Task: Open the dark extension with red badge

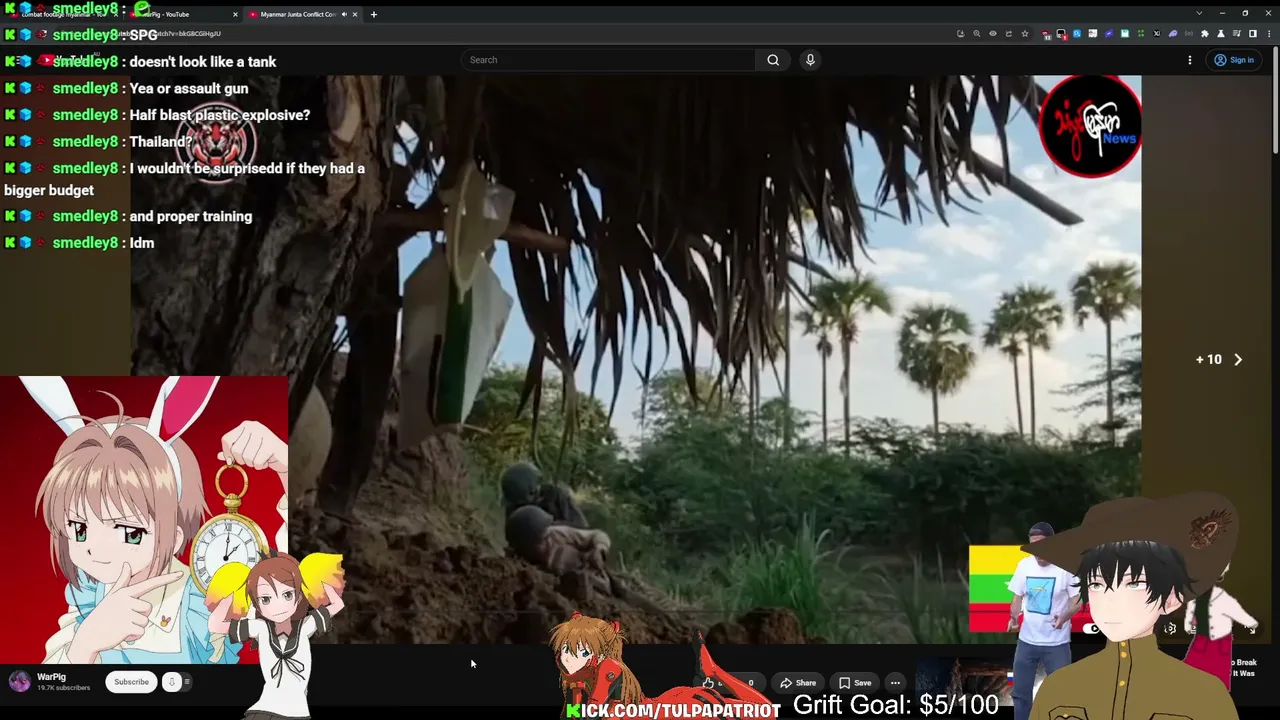Action: pos(1061,34)
